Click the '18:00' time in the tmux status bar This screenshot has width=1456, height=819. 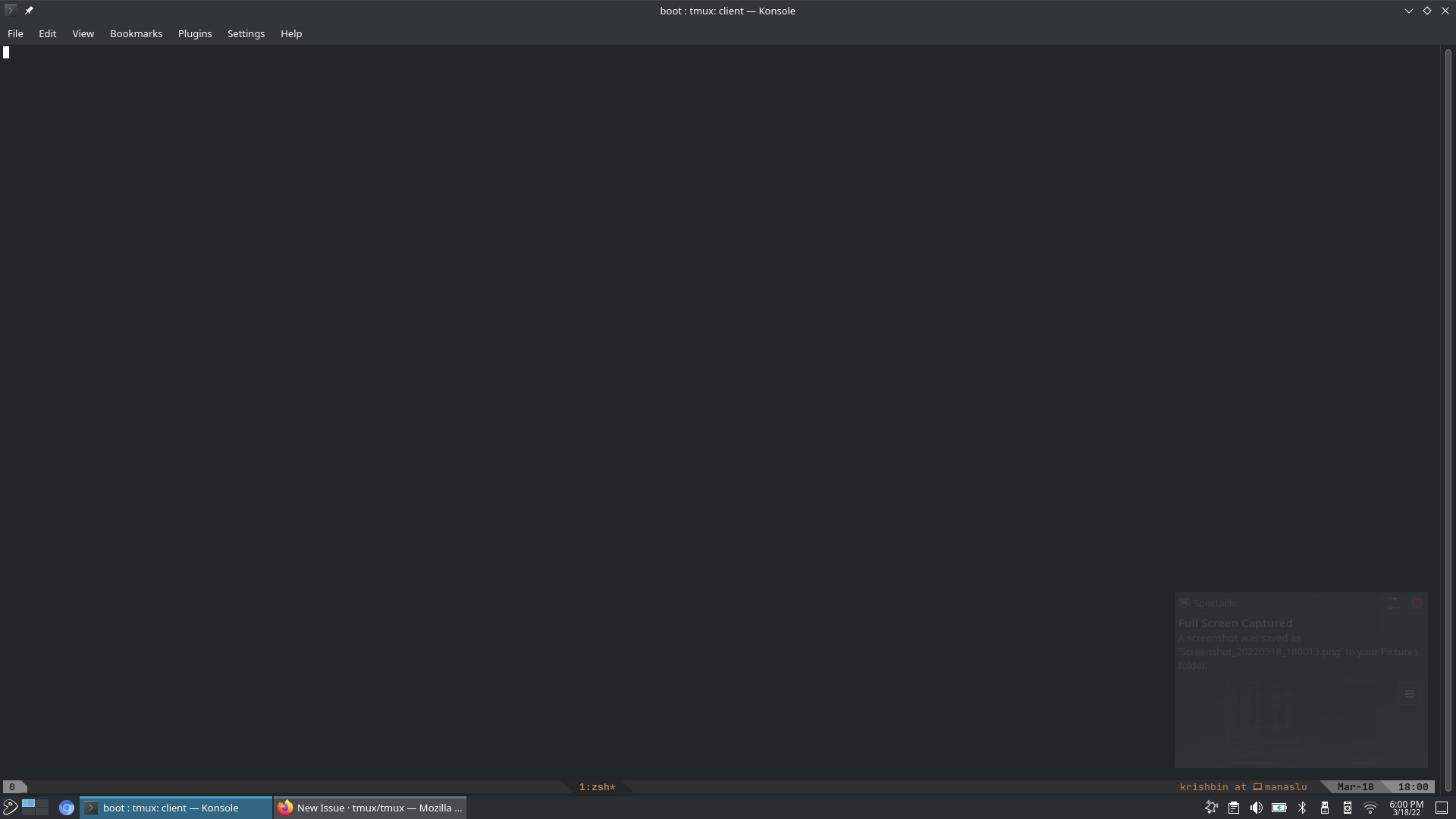[1413, 787]
